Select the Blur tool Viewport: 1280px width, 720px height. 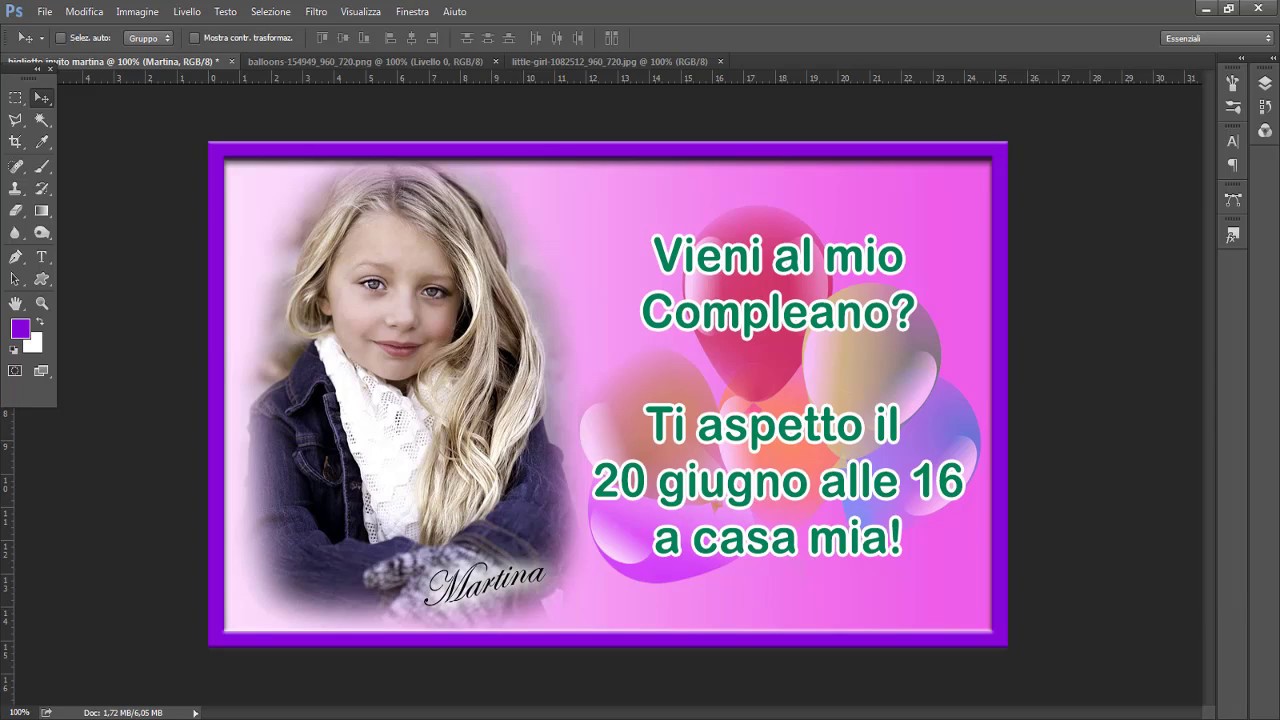pyautogui.click(x=15, y=232)
